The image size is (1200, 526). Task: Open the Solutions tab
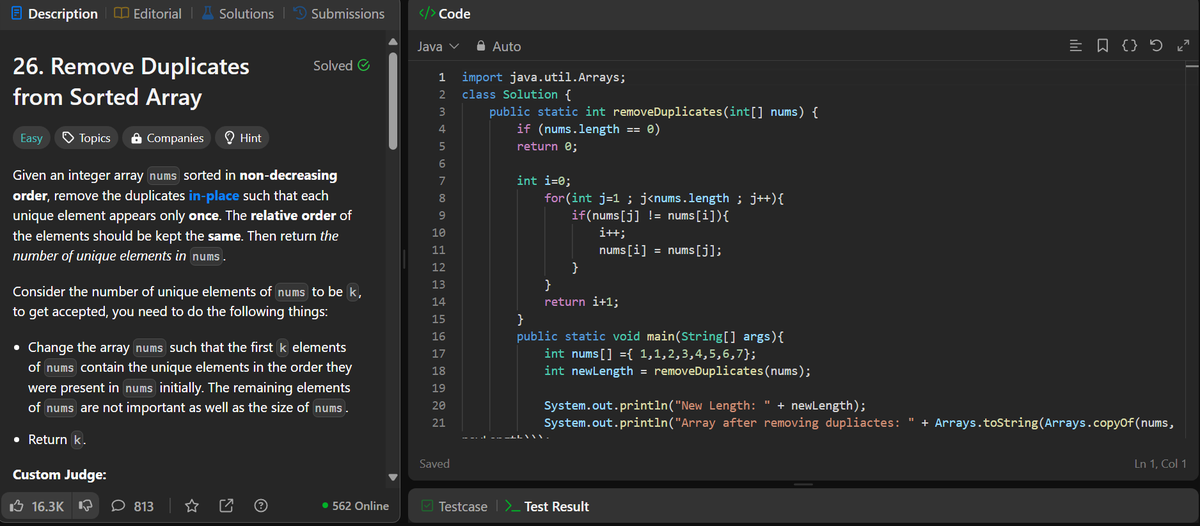tap(238, 14)
